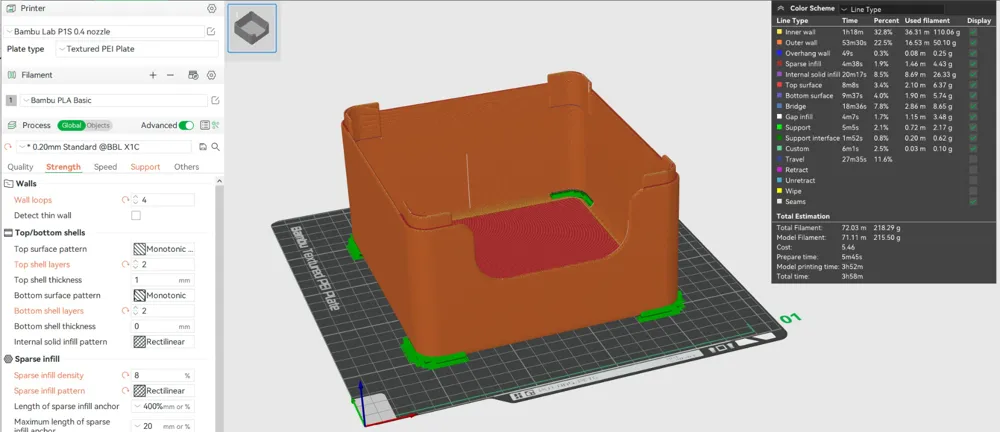
Task: Switch to the Support tab
Action: click(145, 167)
